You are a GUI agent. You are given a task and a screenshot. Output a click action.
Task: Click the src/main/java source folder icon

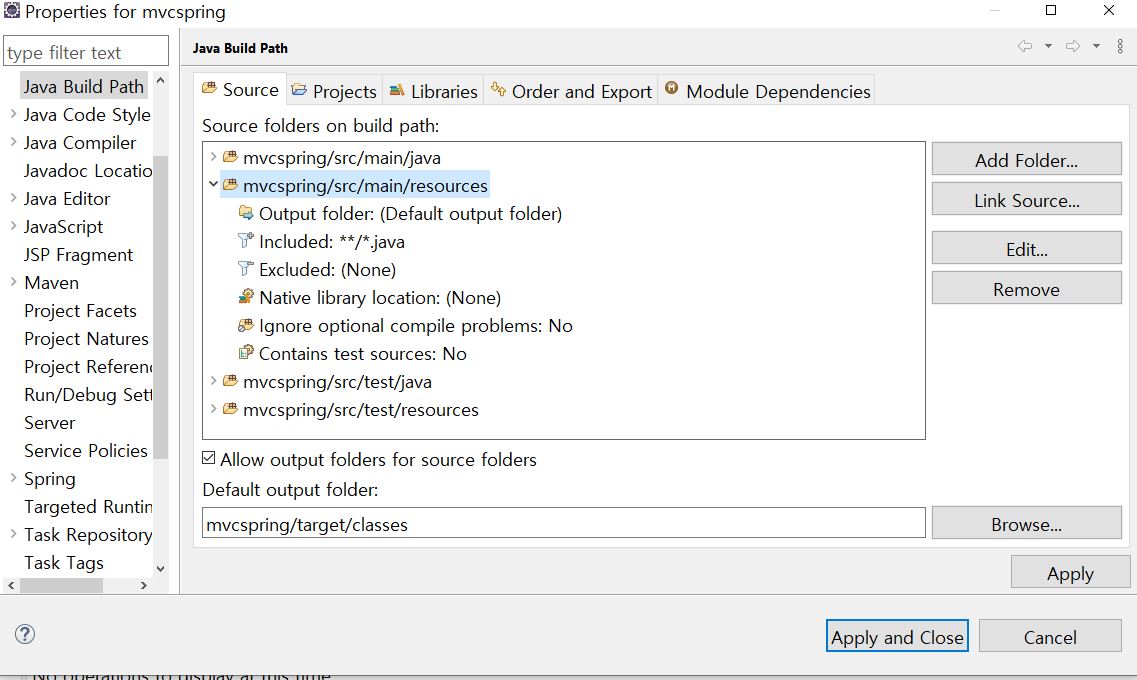point(230,157)
